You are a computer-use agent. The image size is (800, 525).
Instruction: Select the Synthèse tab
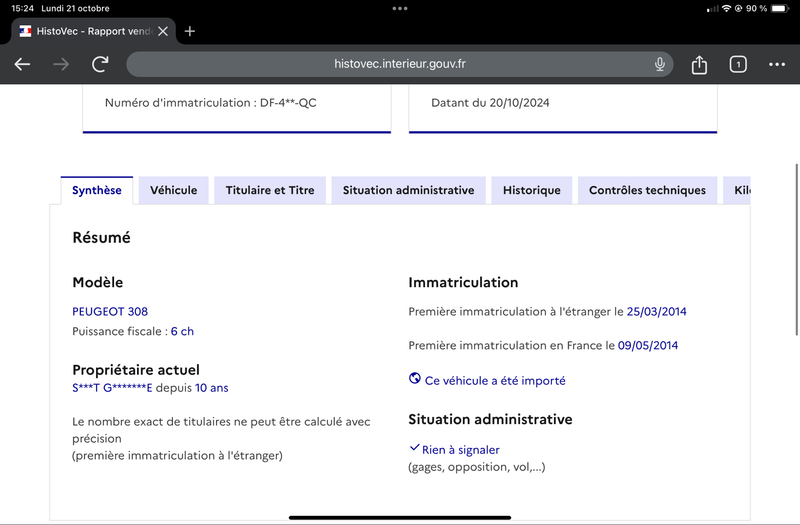[97, 190]
